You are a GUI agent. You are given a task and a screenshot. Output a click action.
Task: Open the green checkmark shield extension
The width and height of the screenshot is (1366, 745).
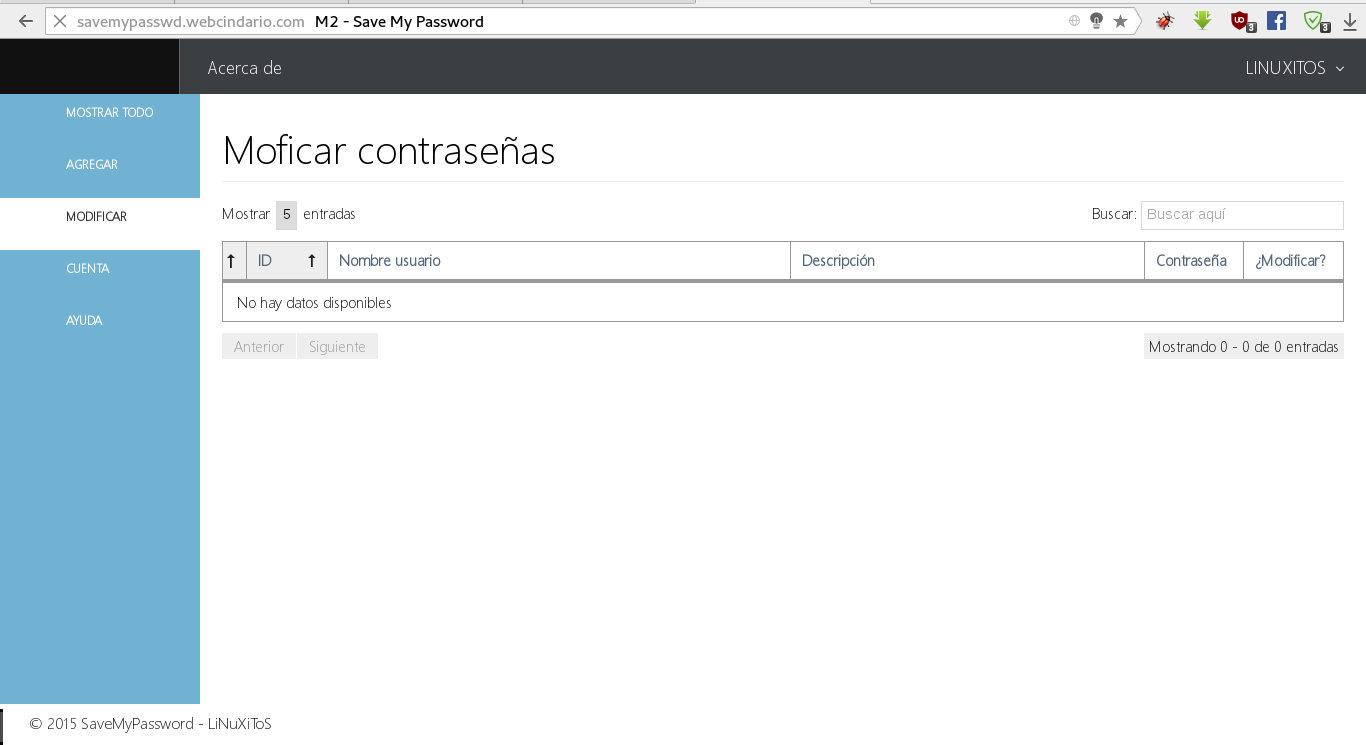coord(1315,21)
